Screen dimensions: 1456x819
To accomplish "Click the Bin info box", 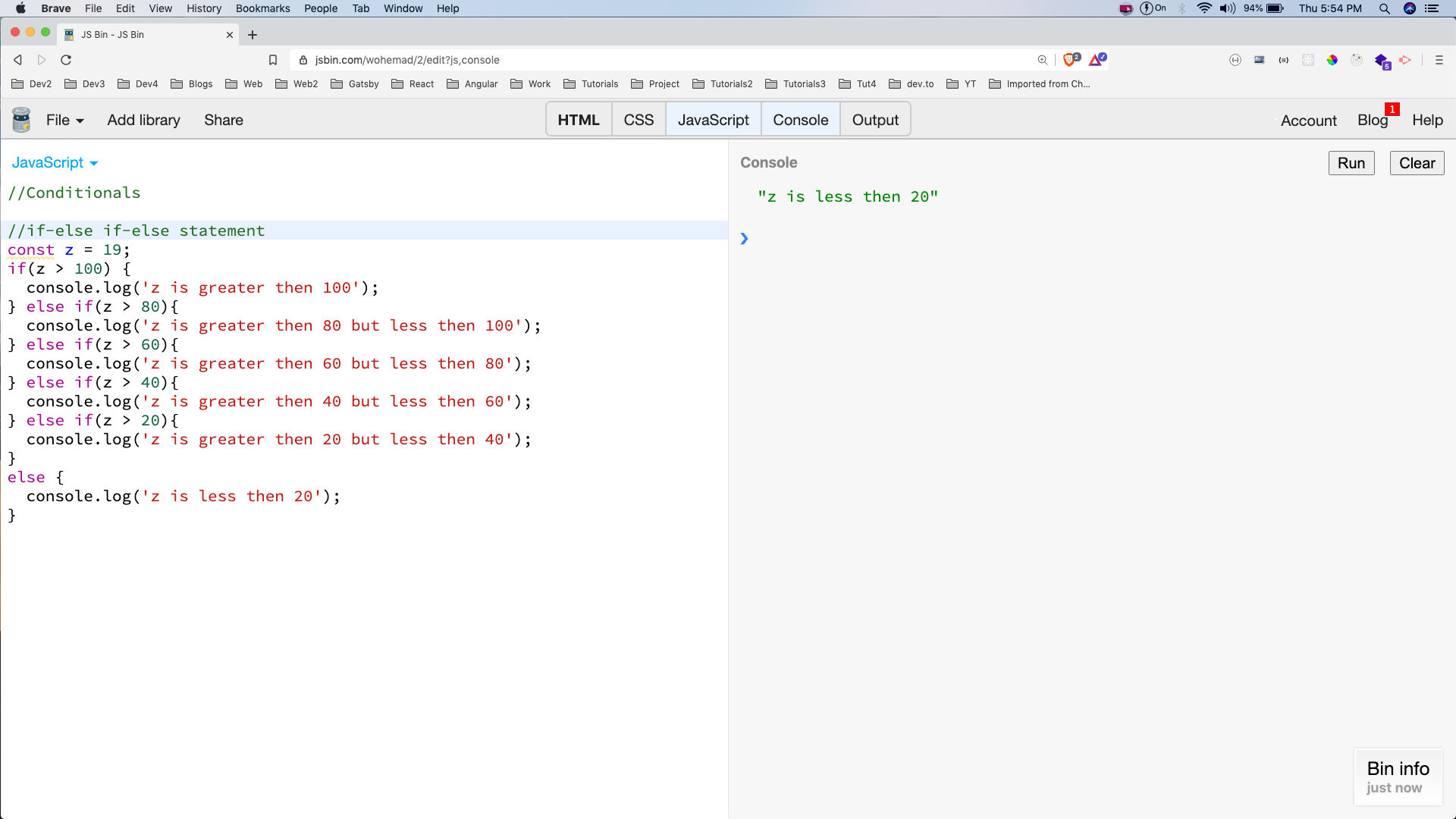I will [x=1398, y=777].
